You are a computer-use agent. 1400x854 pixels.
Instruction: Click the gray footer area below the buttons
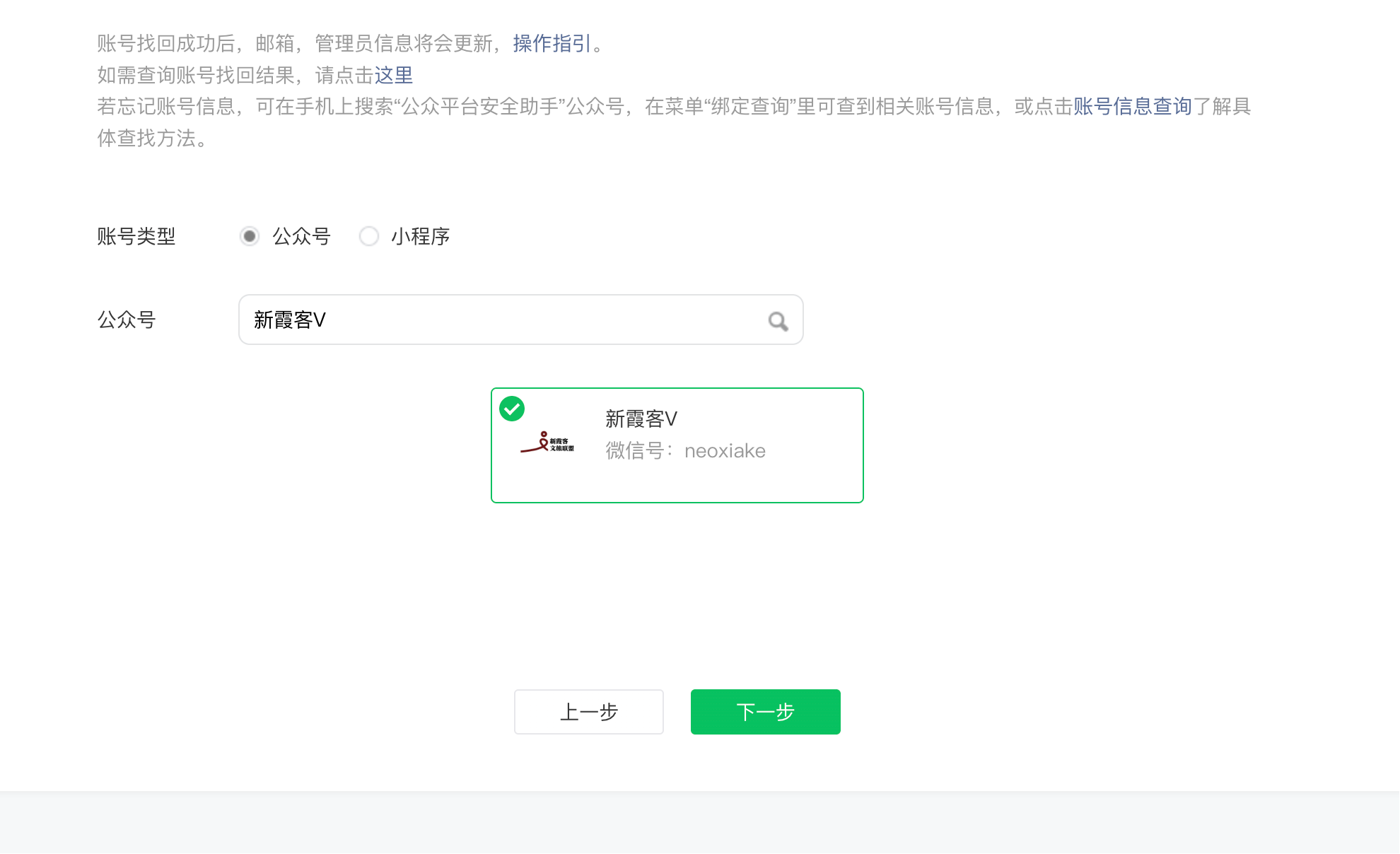pyautogui.click(x=700, y=824)
